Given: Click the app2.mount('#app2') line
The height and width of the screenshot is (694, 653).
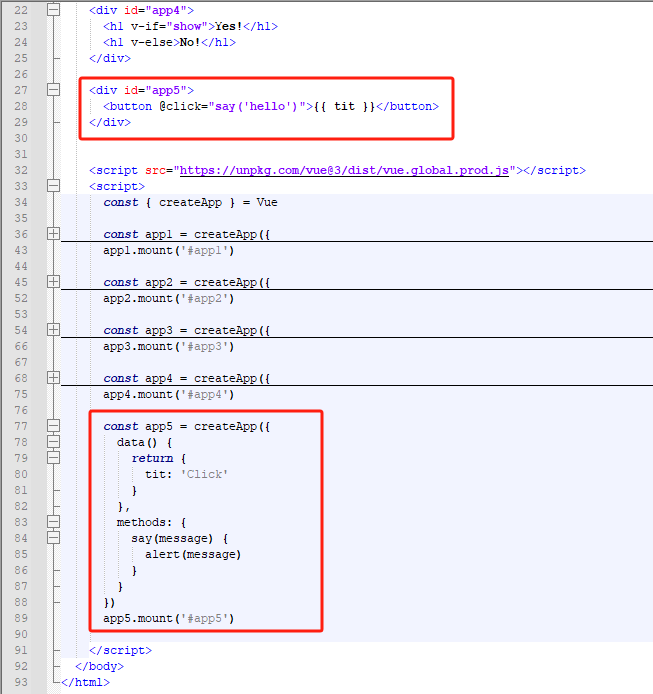Looking at the screenshot, I should 168,298.
